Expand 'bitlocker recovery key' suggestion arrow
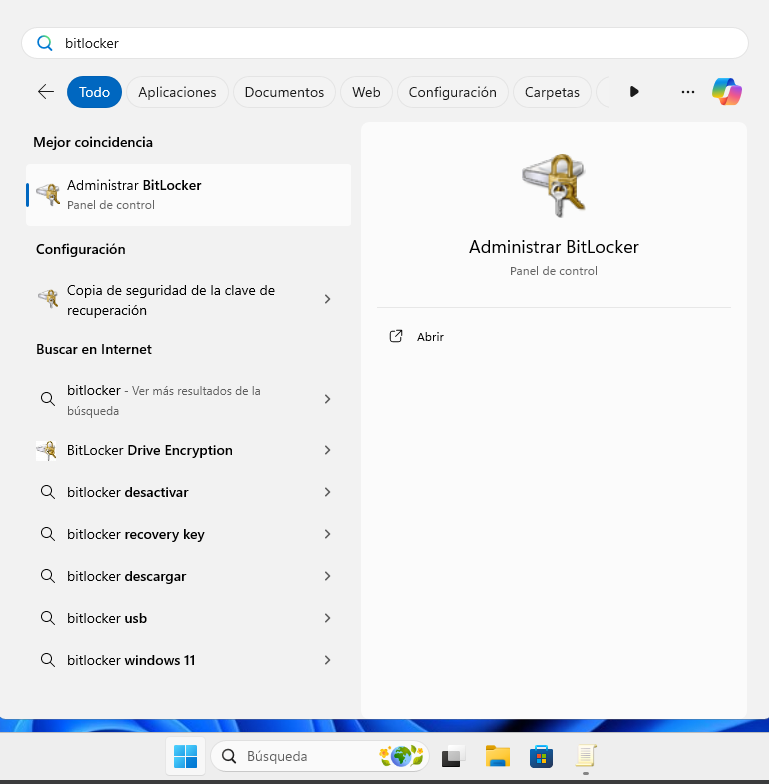This screenshot has height=784, width=769. [x=327, y=534]
